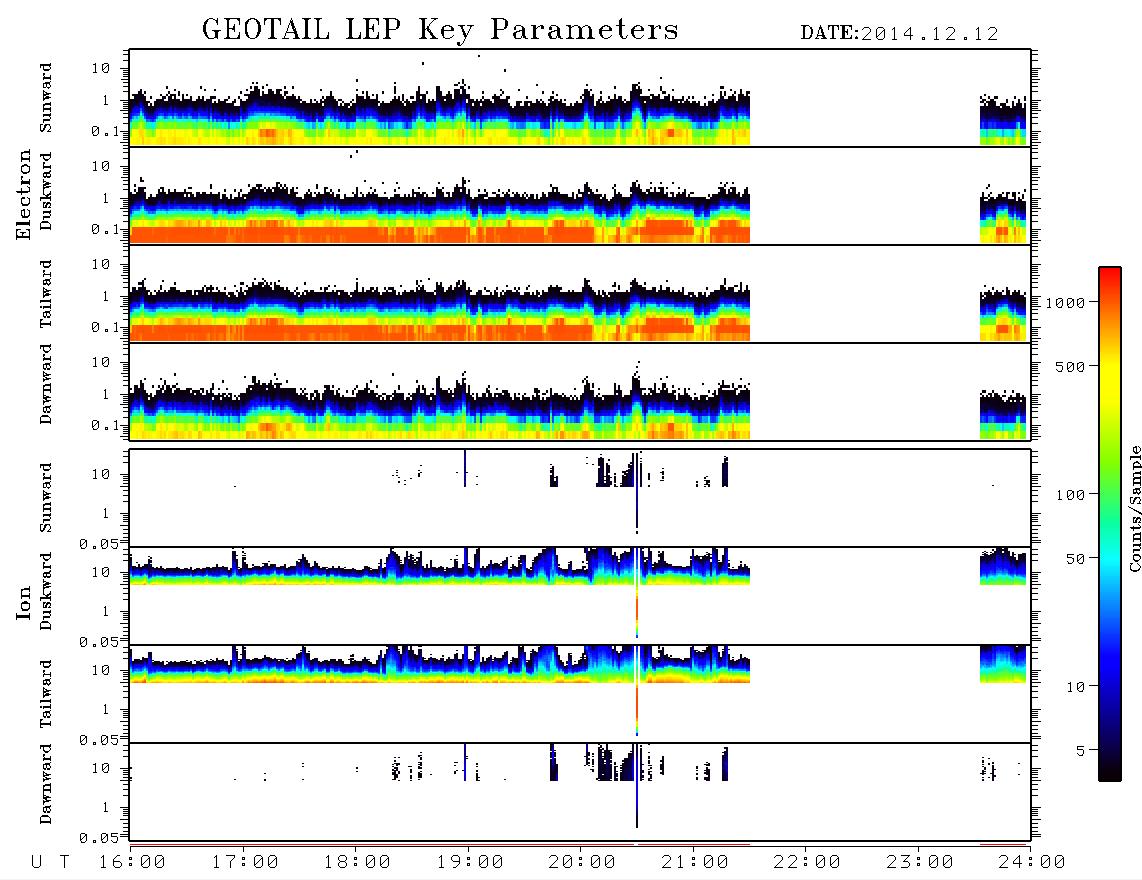
Task: Click the plot title GEOTAIL LEP Key Parameters
Action: pos(440,30)
